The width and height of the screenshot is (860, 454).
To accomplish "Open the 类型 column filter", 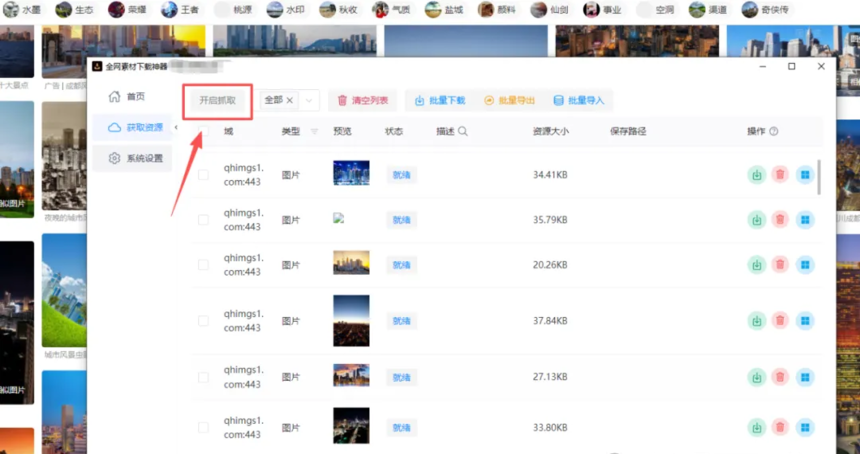I will (315, 132).
